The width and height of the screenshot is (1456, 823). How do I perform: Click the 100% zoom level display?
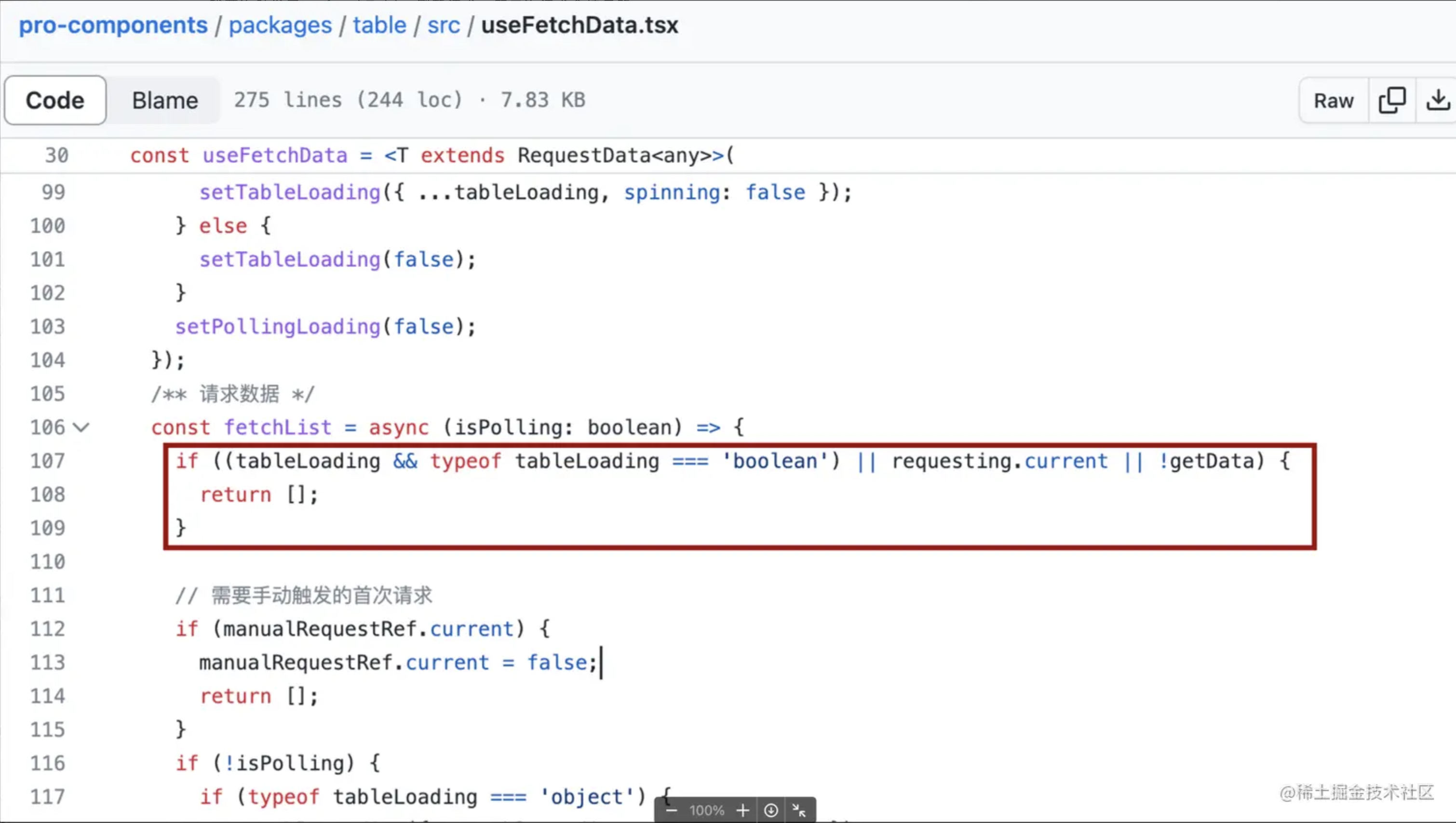[x=706, y=810]
